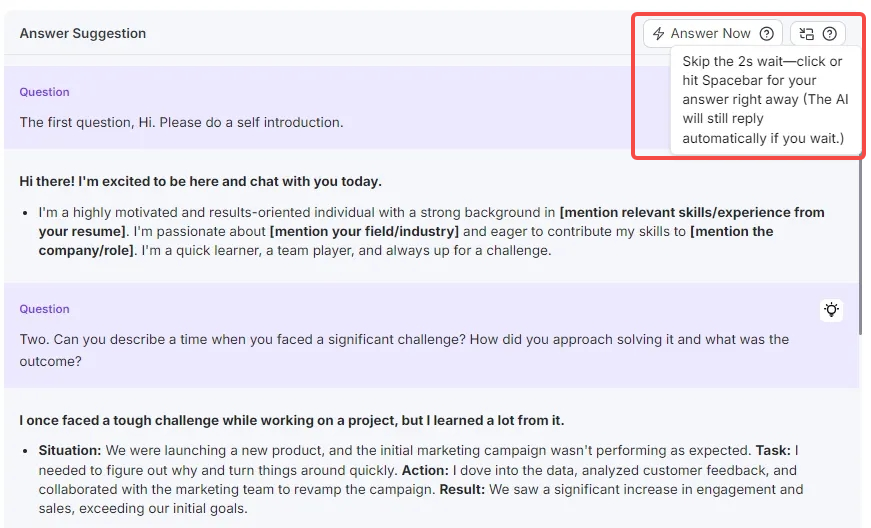Select the self introduction question text

point(181,122)
